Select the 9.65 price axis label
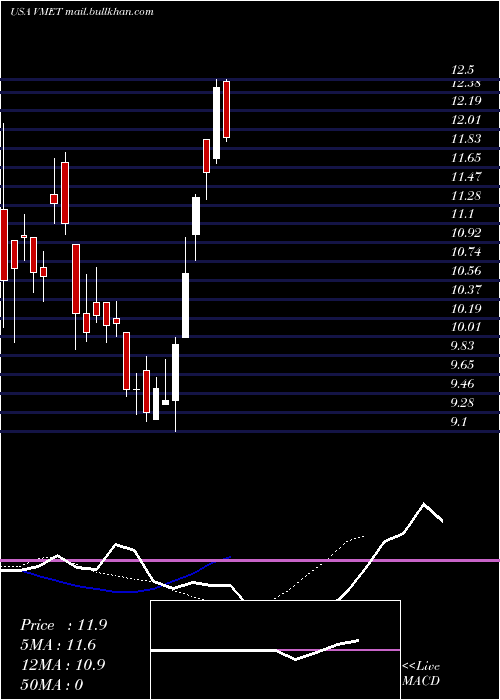500x700 pixels. [x=463, y=365]
